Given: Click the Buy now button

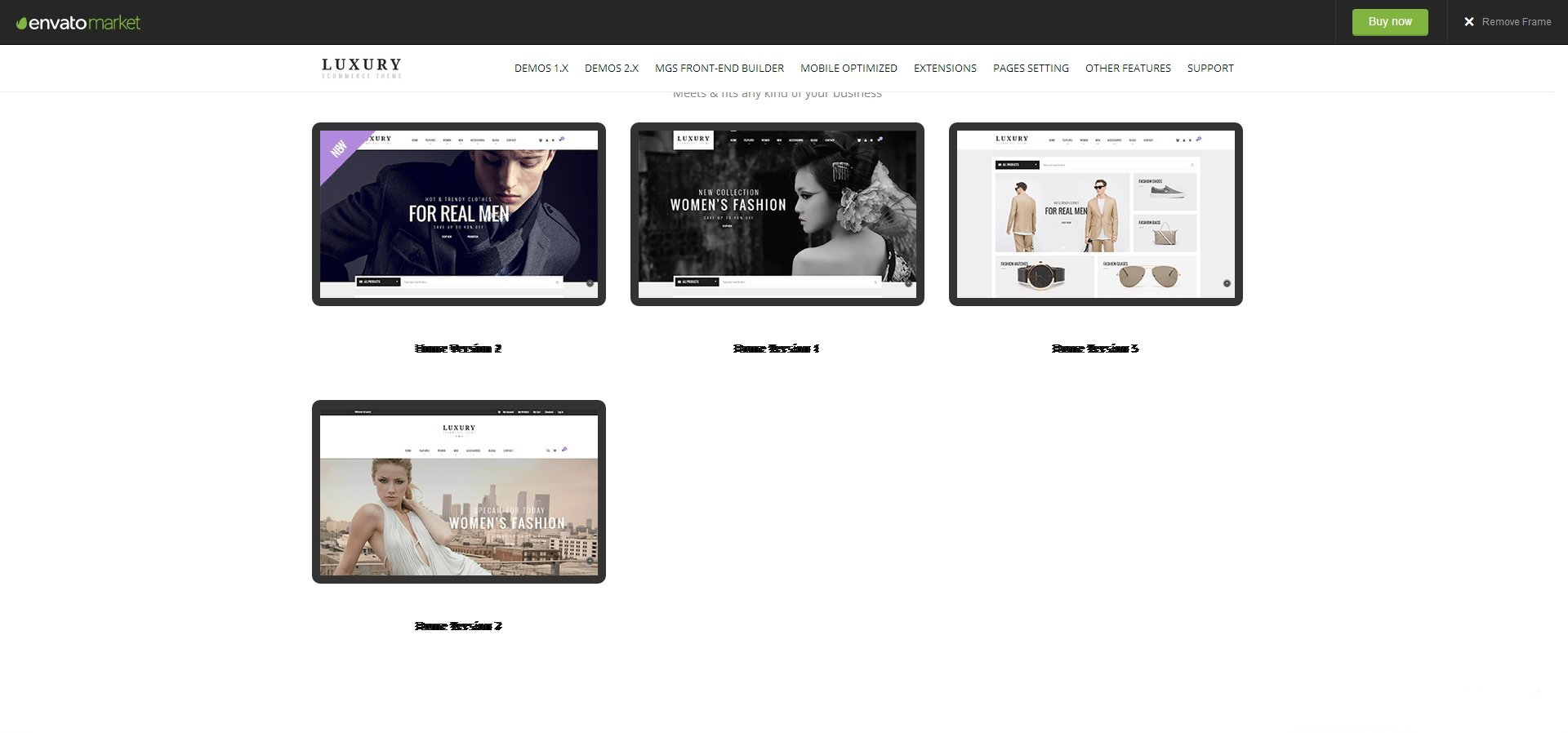Looking at the screenshot, I should pyautogui.click(x=1390, y=22).
